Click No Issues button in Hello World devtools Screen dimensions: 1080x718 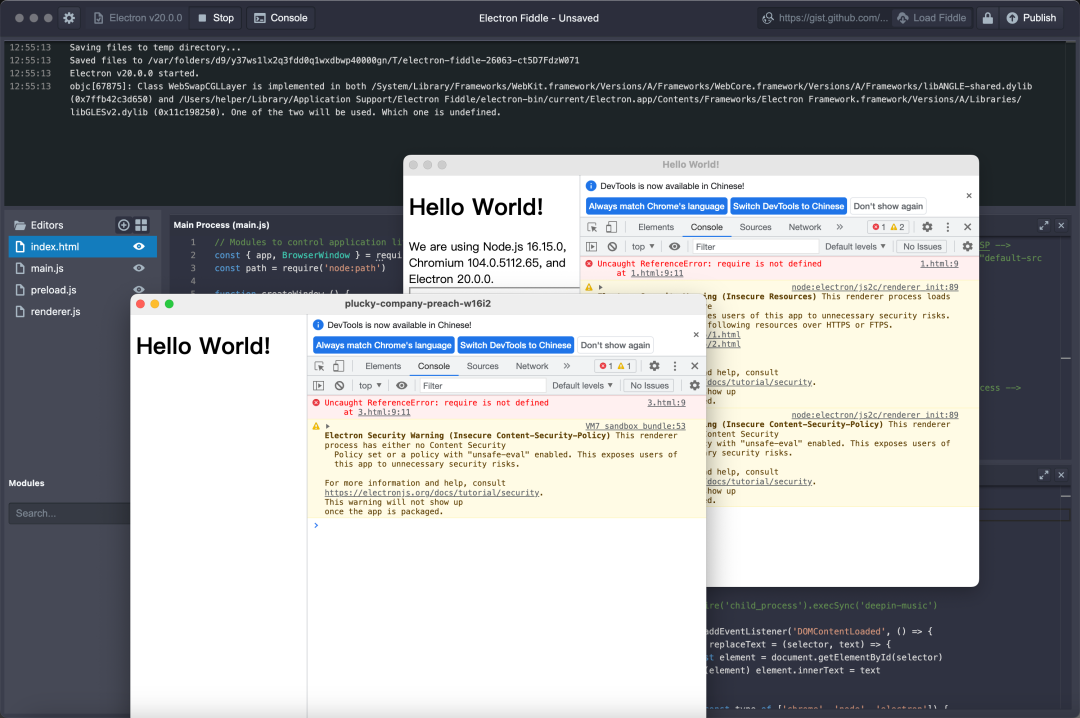(x=922, y=247)
